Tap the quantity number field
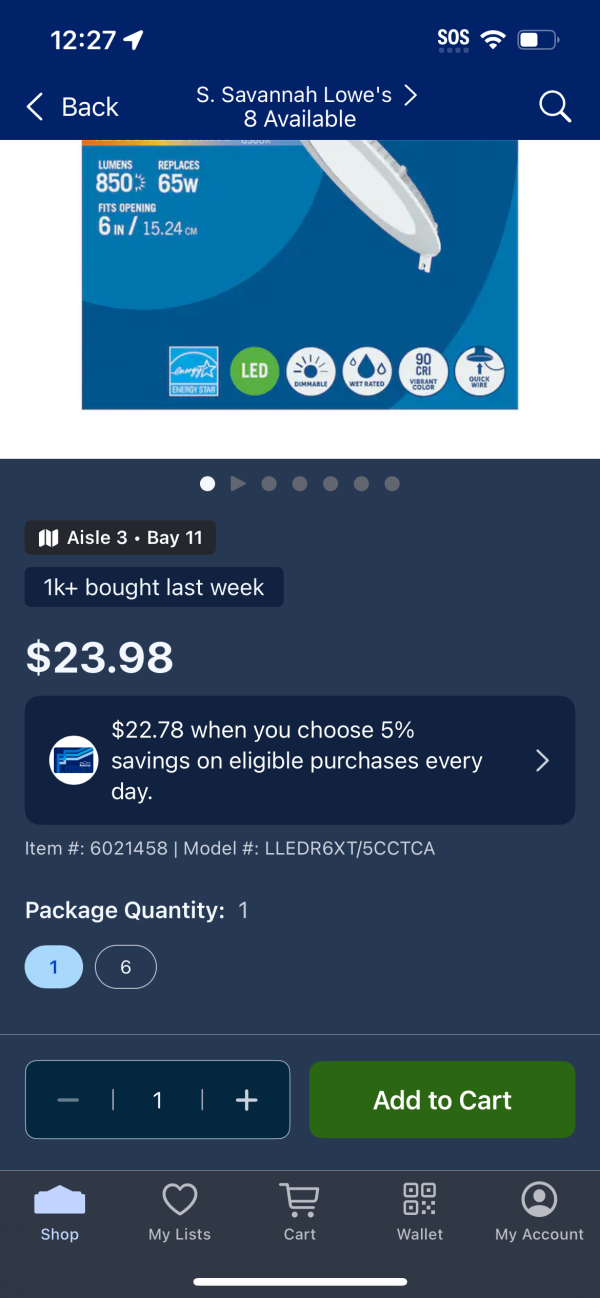Image resolution: width=600 pixels, height=1298 pixels. pos(157,1100)
